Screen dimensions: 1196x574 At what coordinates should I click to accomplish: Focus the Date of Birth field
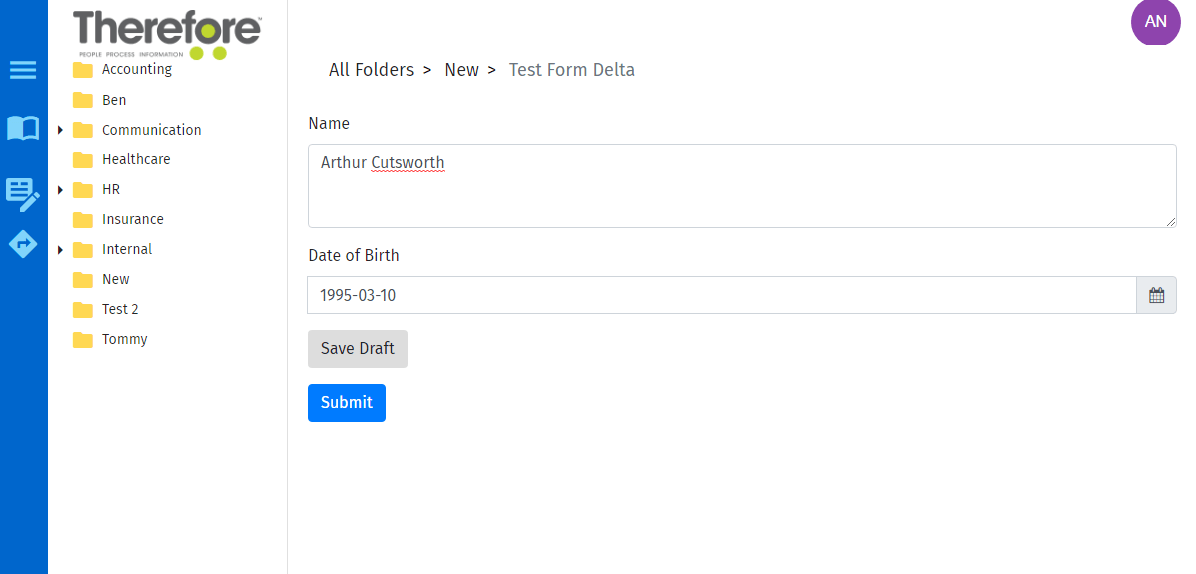721,295
